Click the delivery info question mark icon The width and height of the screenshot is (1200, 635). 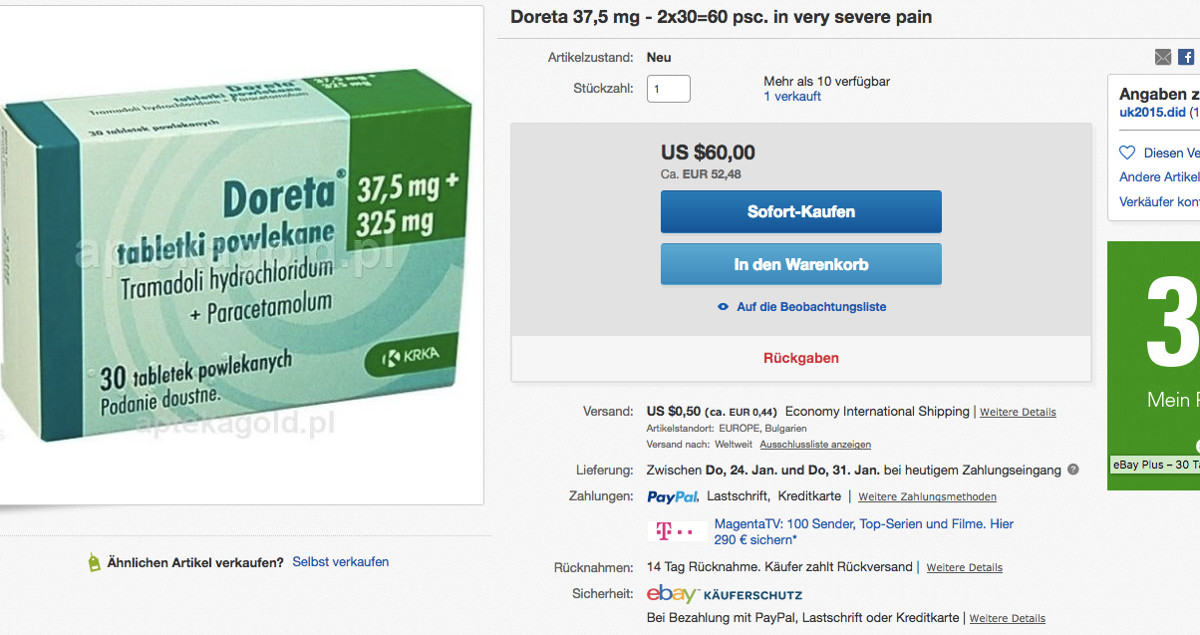click(x=1073, y=470)
